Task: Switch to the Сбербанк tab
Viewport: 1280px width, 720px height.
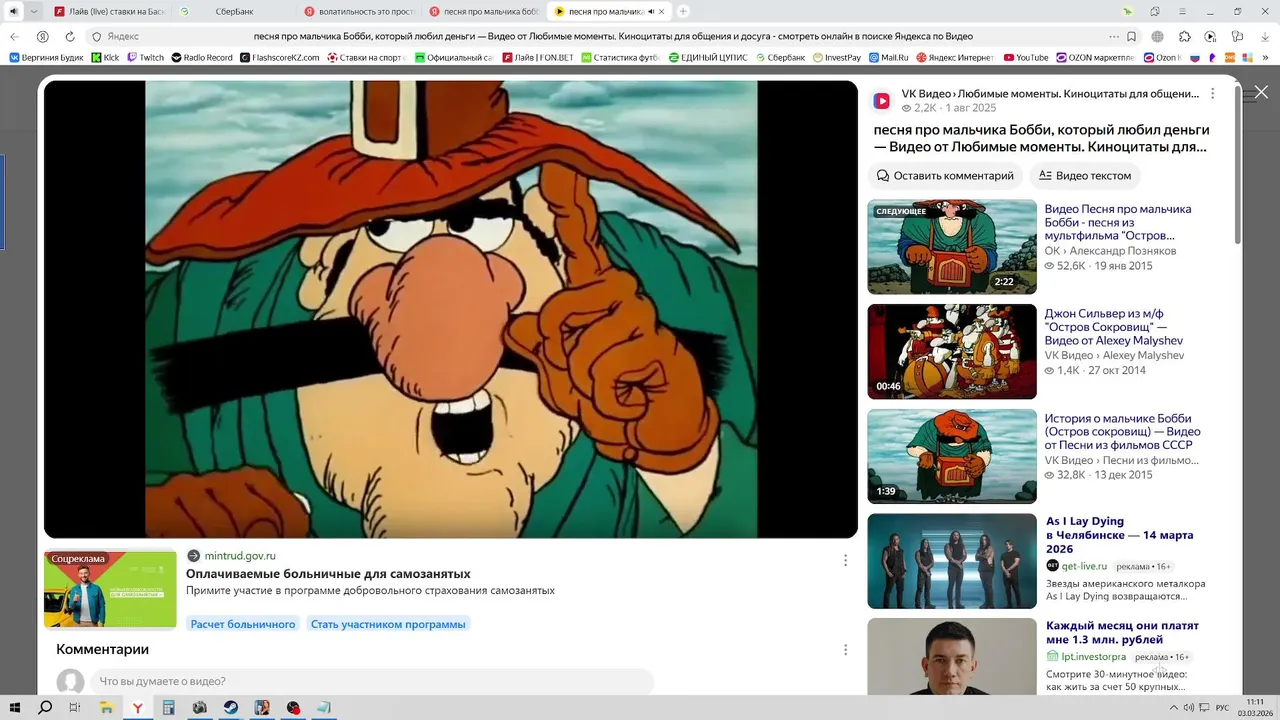Action: [236, 11]
